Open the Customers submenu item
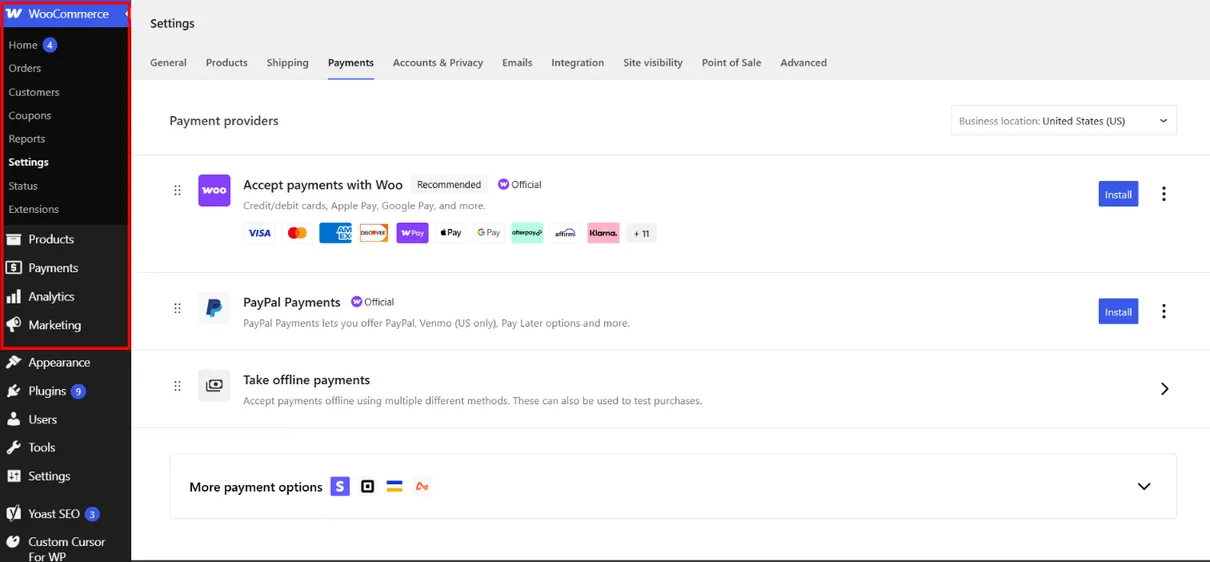Screen dimensions: 1210x562 [x=34, y=92]
